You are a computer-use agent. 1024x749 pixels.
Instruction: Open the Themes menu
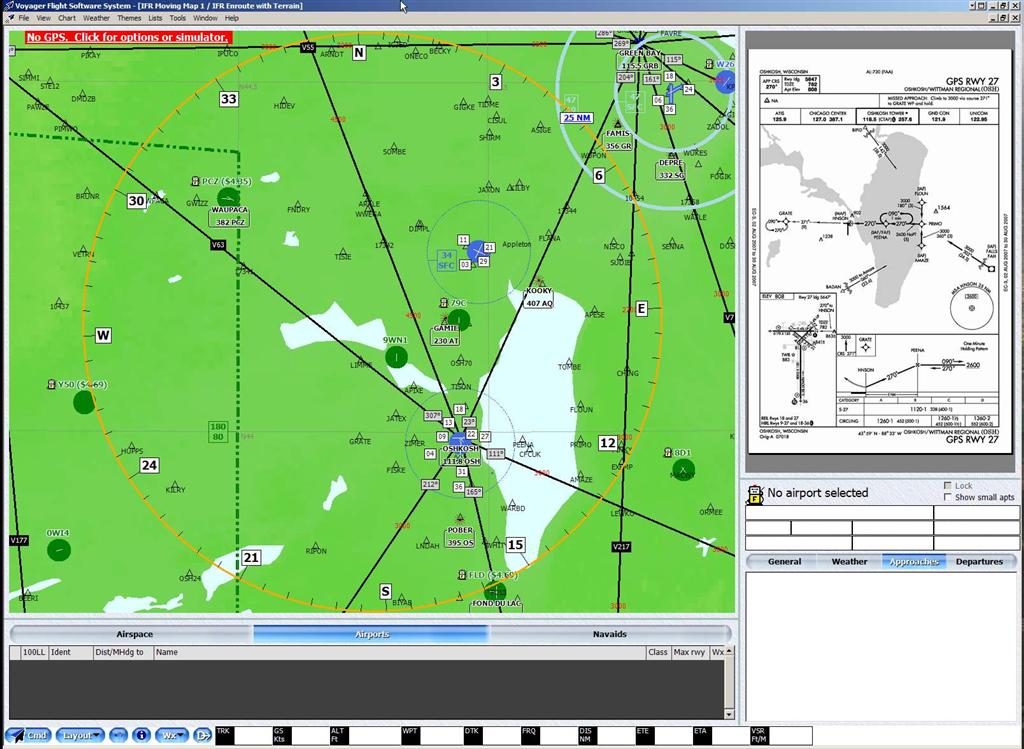pos(129,18)
